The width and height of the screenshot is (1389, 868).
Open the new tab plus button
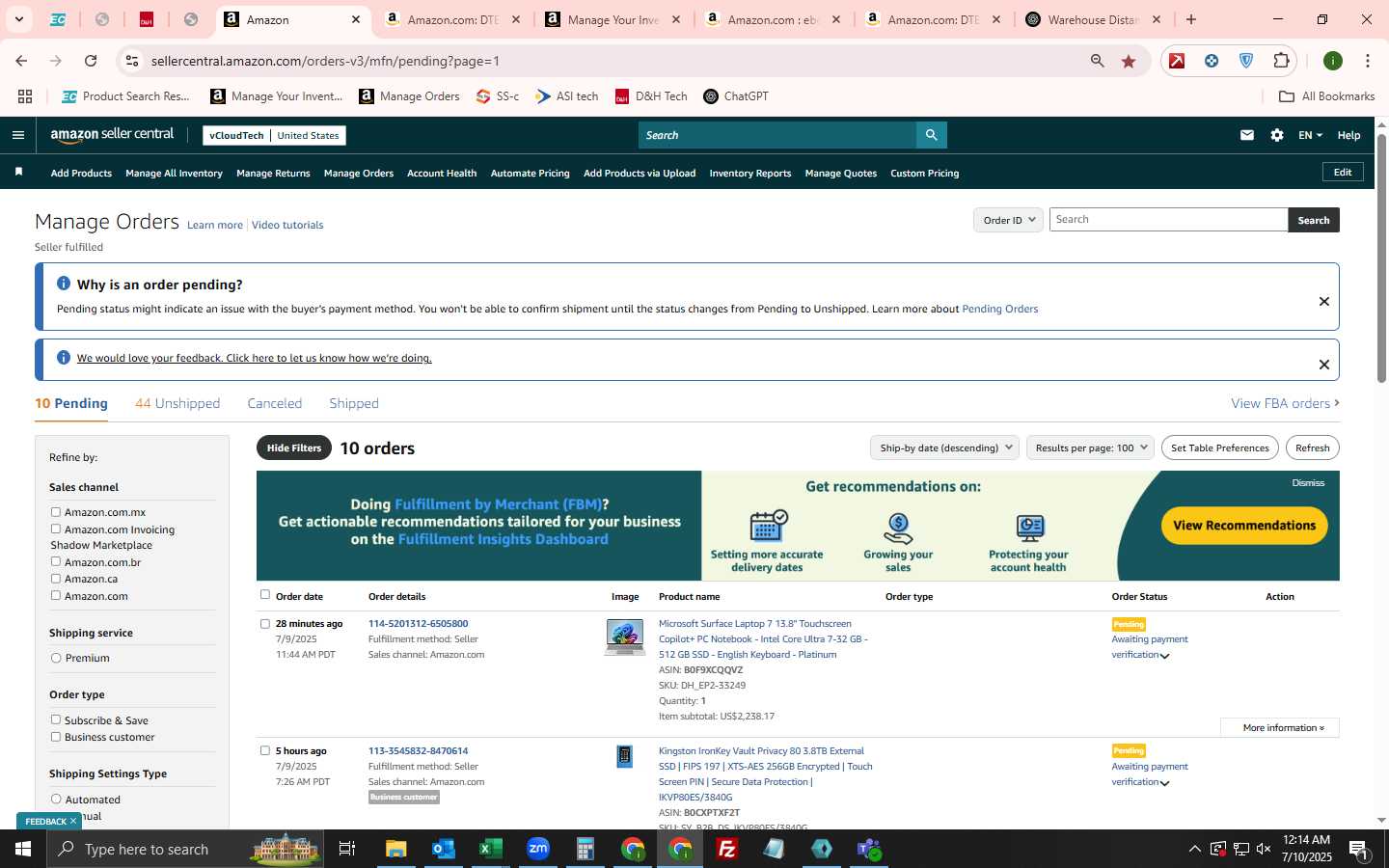click(x=1191, y=19)
